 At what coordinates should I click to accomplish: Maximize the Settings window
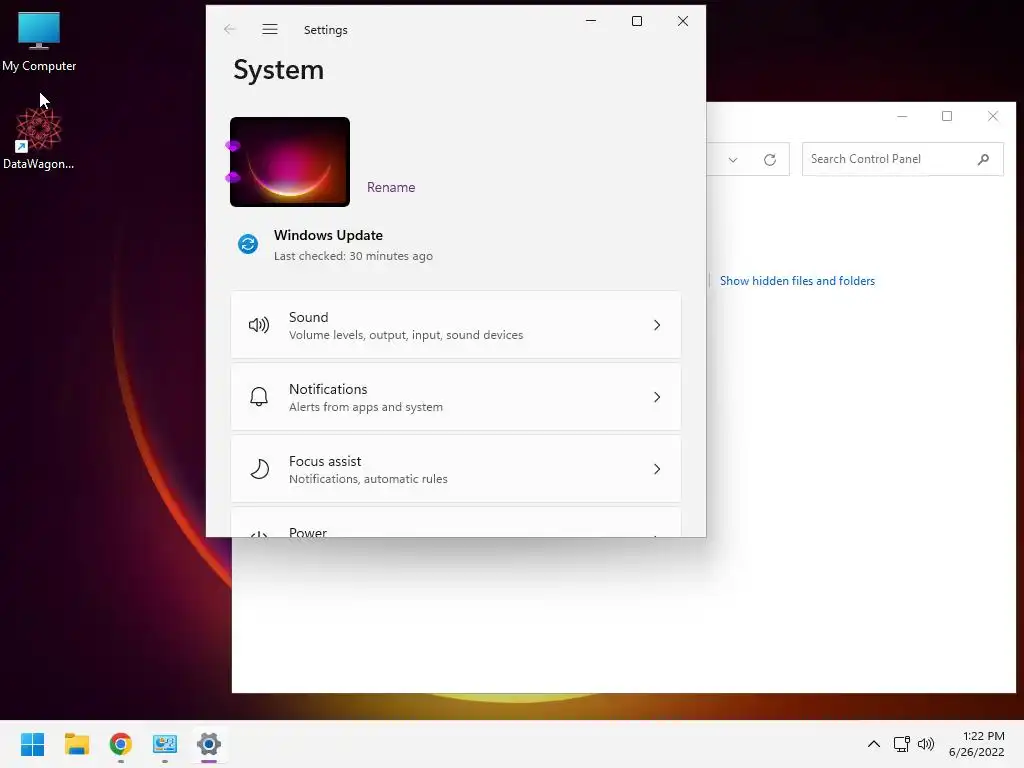(637, 21)
